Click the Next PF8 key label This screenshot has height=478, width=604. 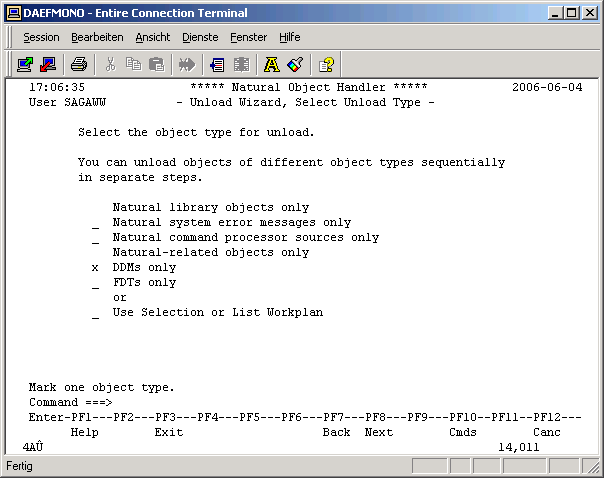379,433
